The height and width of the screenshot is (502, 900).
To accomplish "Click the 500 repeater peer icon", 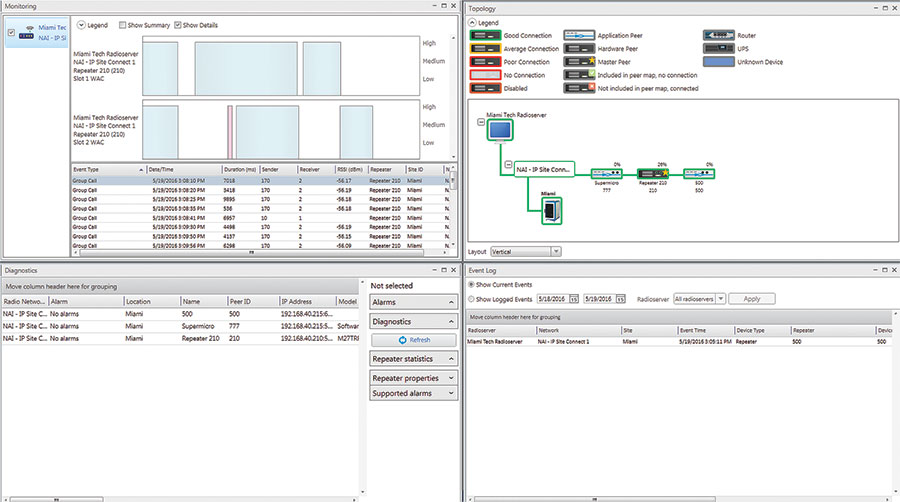I will tap(698, 174).
